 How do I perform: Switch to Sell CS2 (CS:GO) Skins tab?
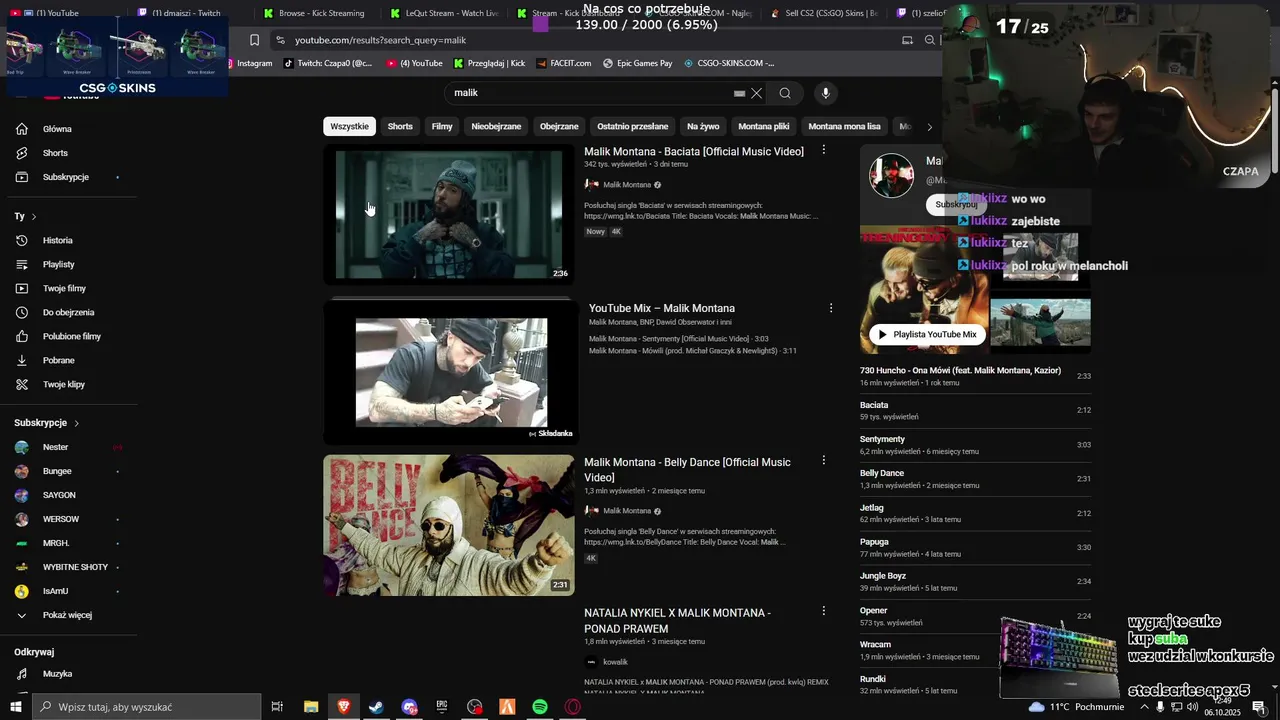[x=824, y=13]
